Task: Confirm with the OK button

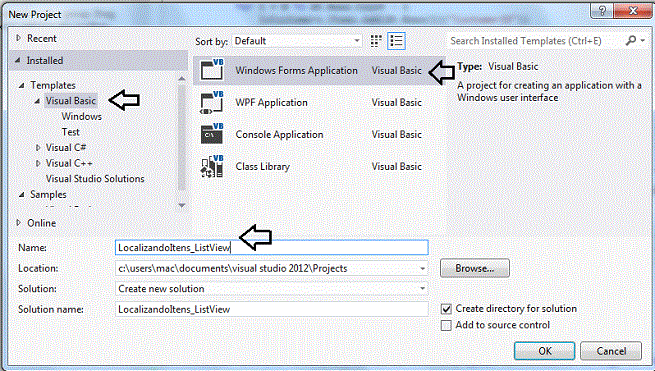Action: click(x=544, y=351)
